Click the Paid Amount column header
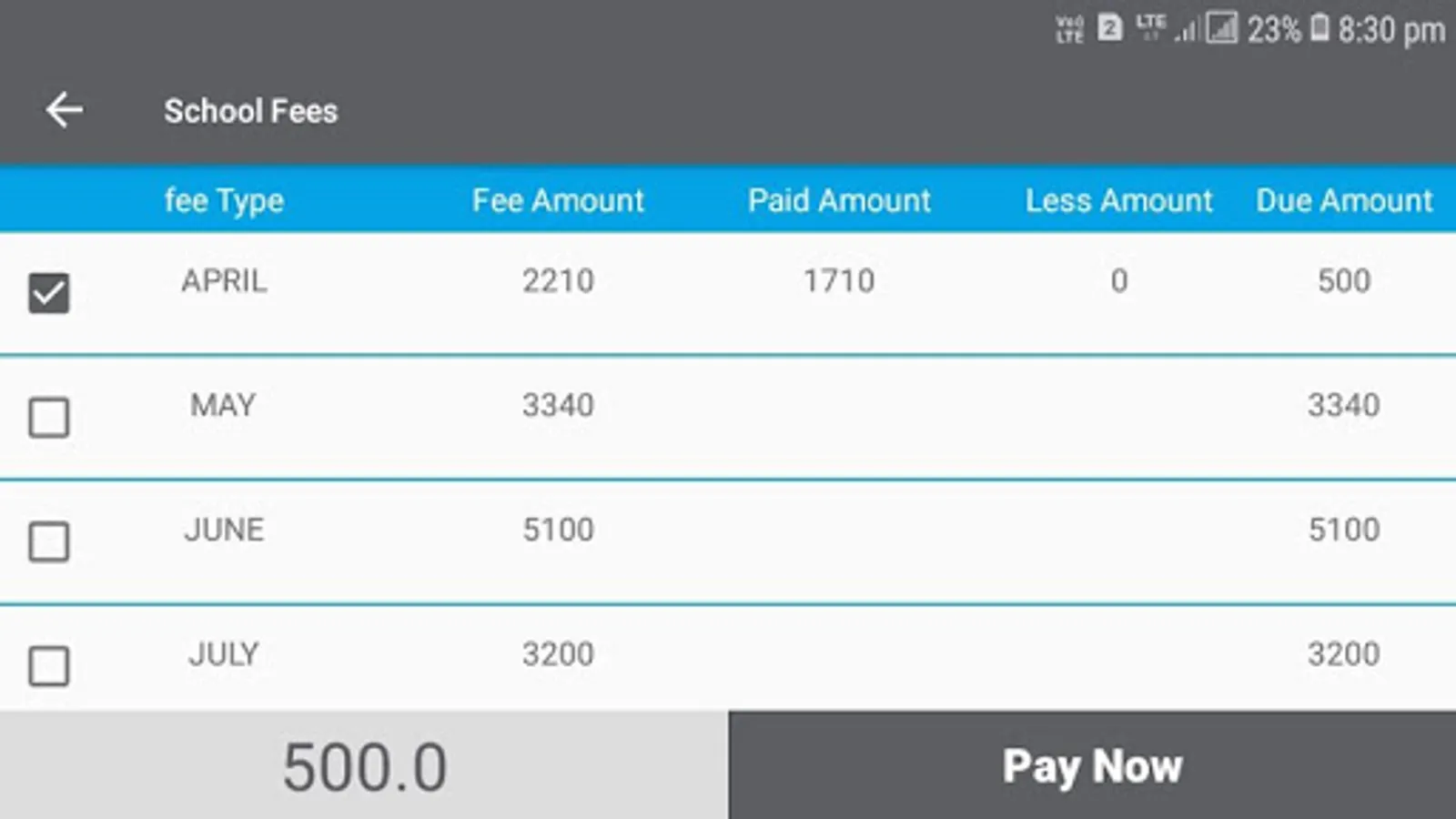1456x819 pixels. click(x=839, y=200)
